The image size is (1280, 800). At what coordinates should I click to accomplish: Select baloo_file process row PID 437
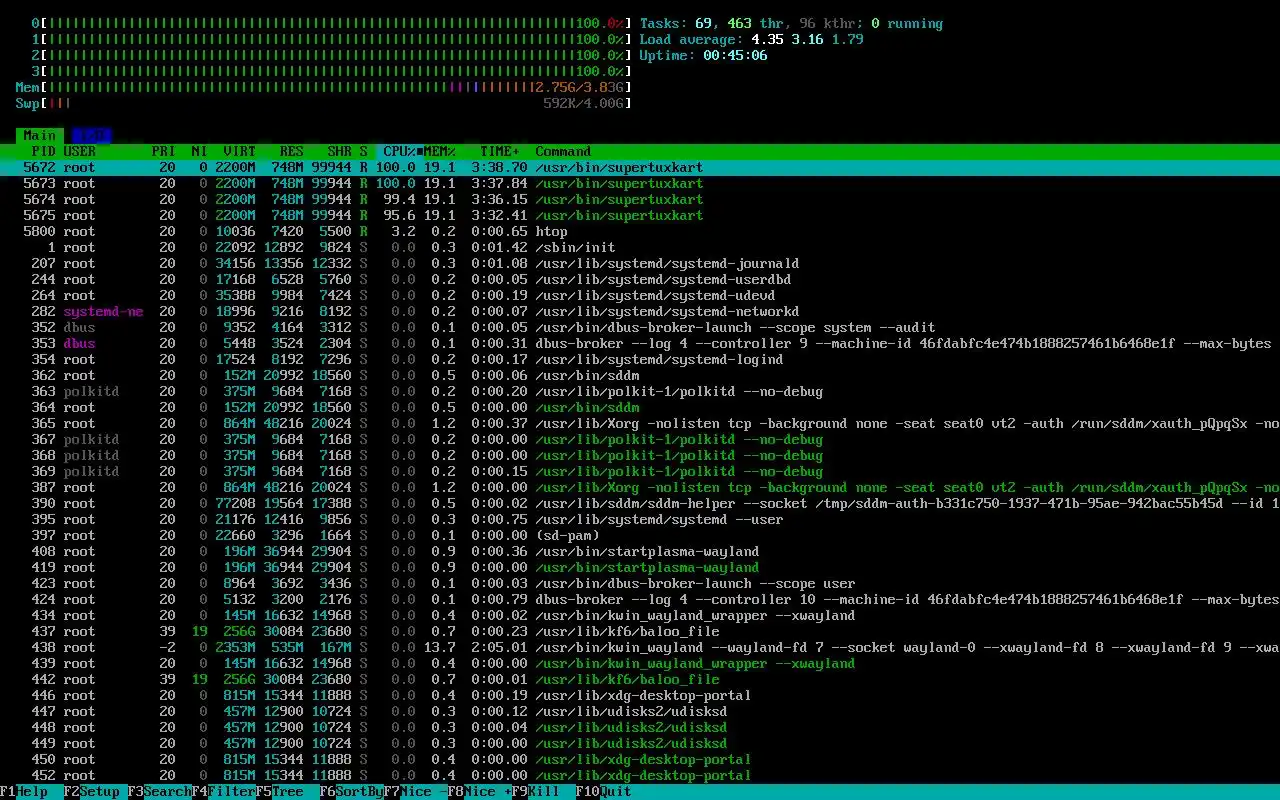click(640, 631)
